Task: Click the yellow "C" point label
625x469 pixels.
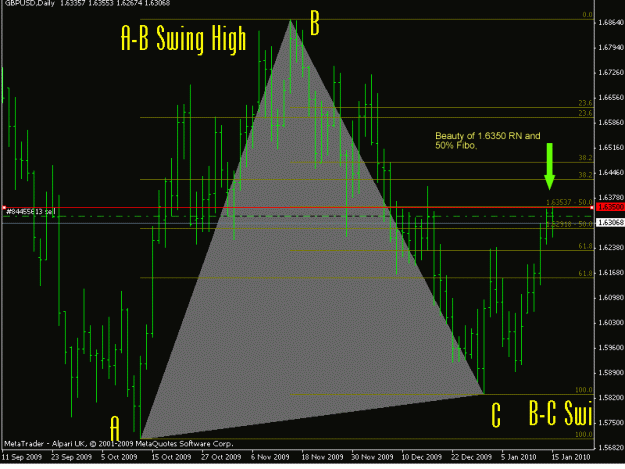Action: click(x=495, y=415)
